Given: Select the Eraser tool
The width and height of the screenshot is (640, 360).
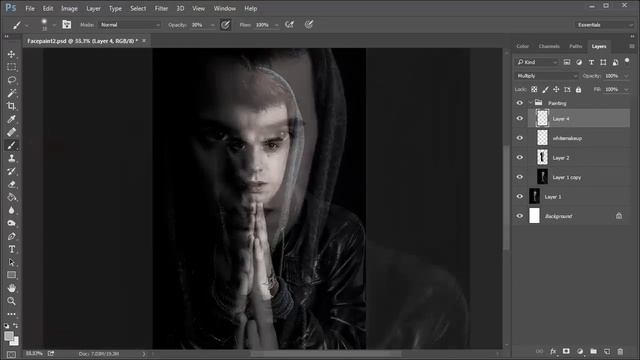Looking at the screenshot, I should [11, 184].
